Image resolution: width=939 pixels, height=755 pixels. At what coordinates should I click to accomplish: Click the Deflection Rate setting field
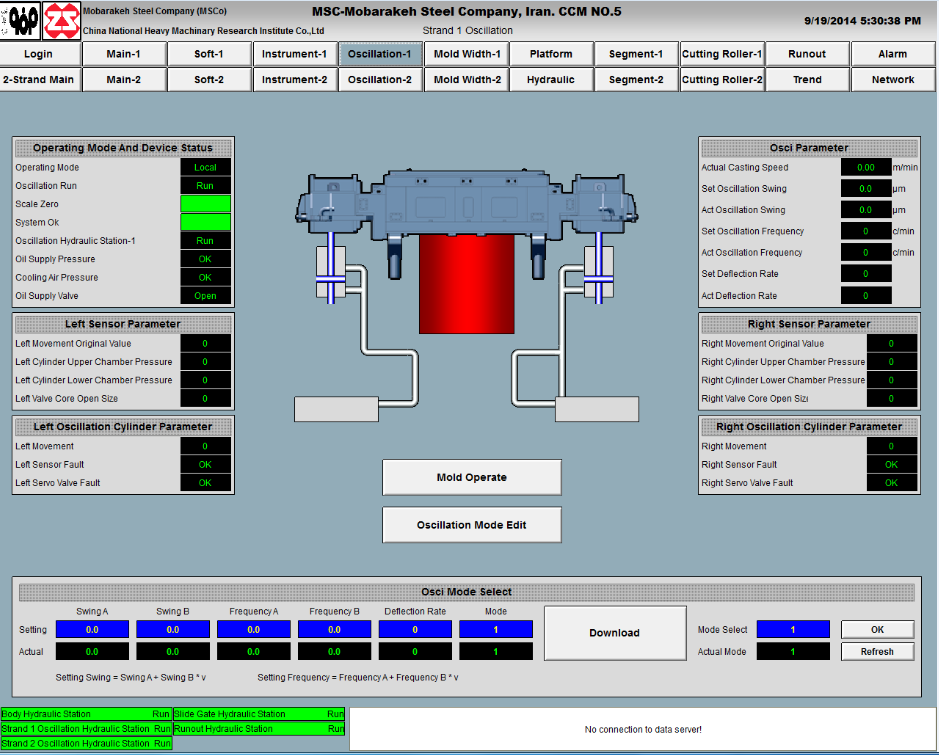(416, 630)
